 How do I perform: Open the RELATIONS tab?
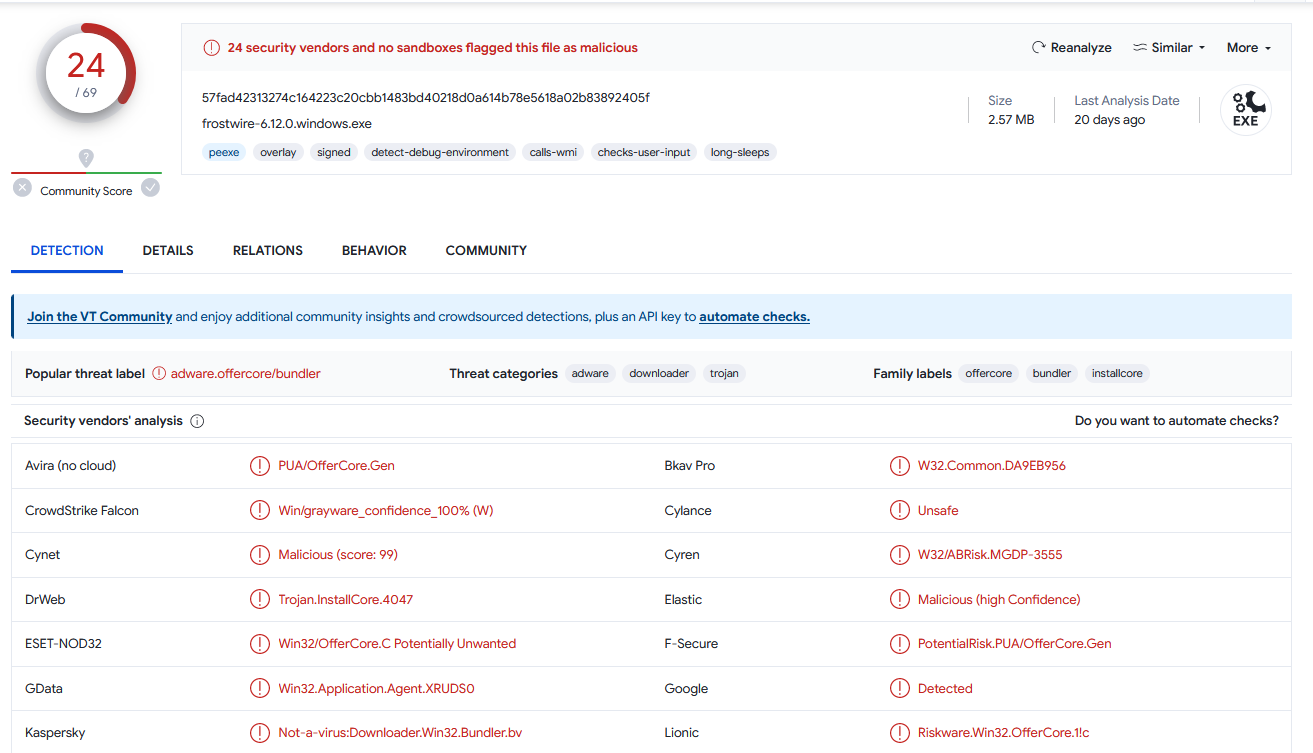point(268,250)
